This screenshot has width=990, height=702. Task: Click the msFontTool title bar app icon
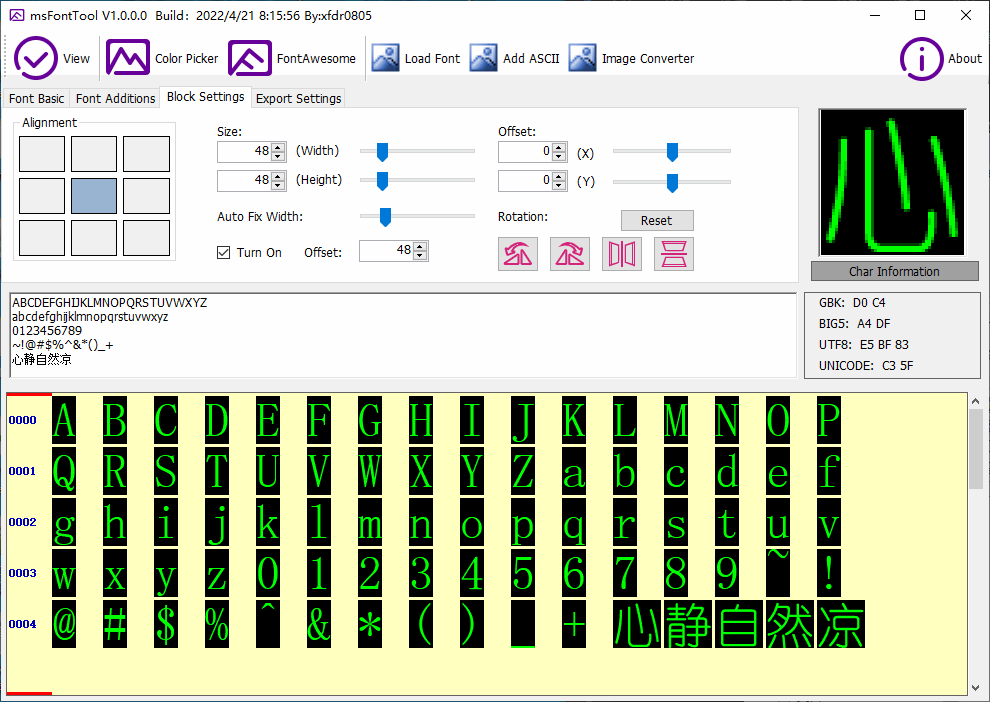click(16, 15)
